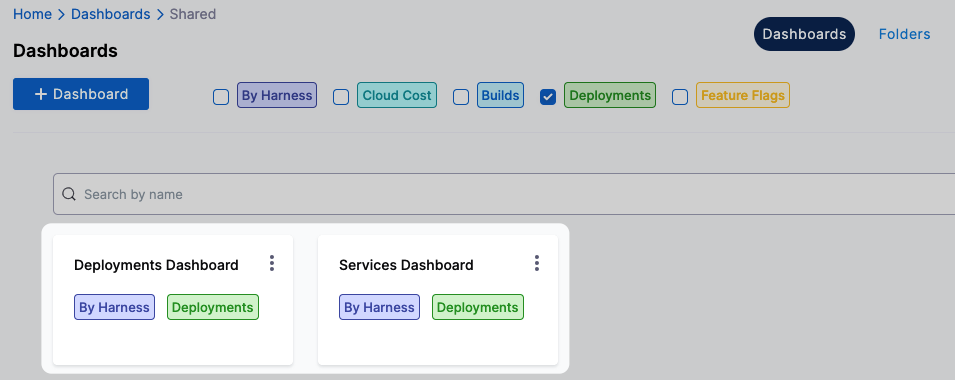Select the Dashboards tab
The image size is (955, 380).
(804, 34)
